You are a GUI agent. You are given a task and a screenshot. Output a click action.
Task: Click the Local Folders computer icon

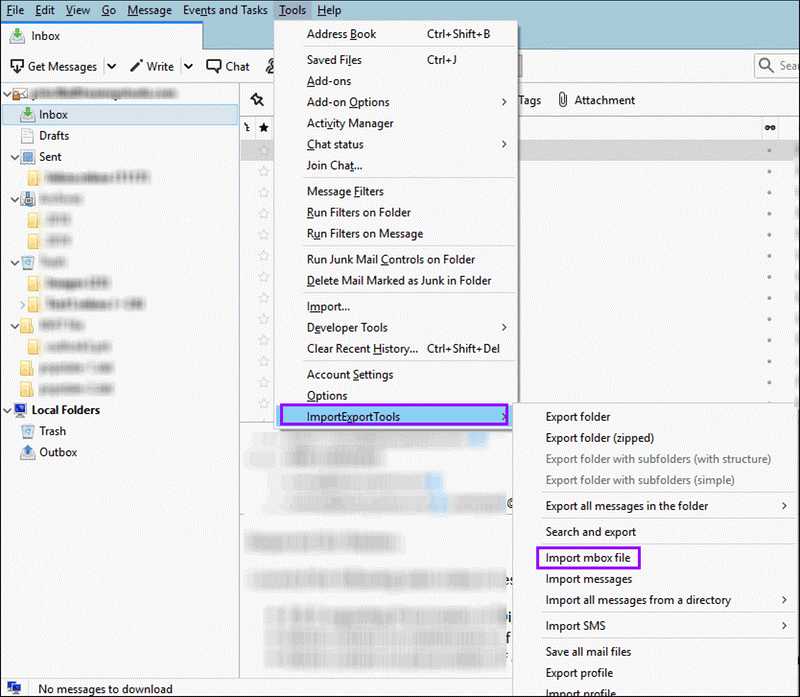pyautogui.click(x=21, y=410)
